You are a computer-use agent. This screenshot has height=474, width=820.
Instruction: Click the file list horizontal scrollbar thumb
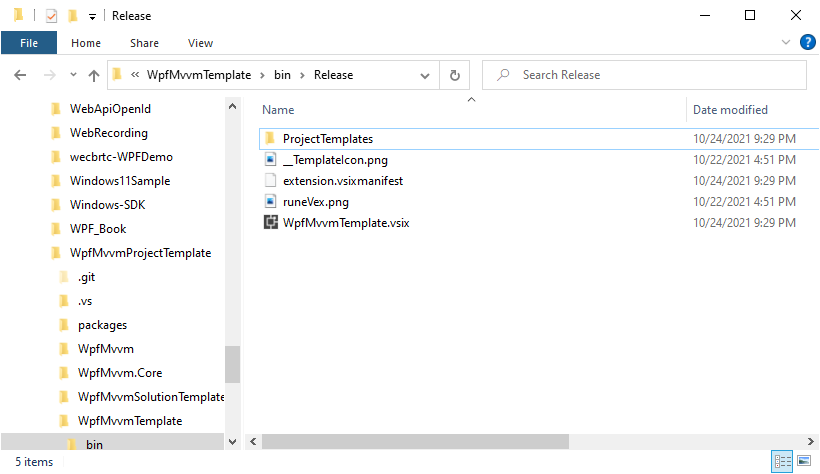[415, 442]
